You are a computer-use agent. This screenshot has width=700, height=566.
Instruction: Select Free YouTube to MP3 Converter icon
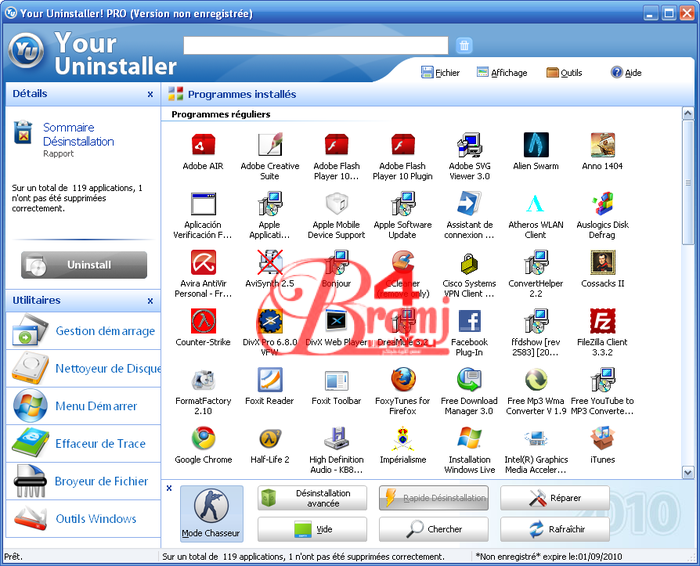602,380
